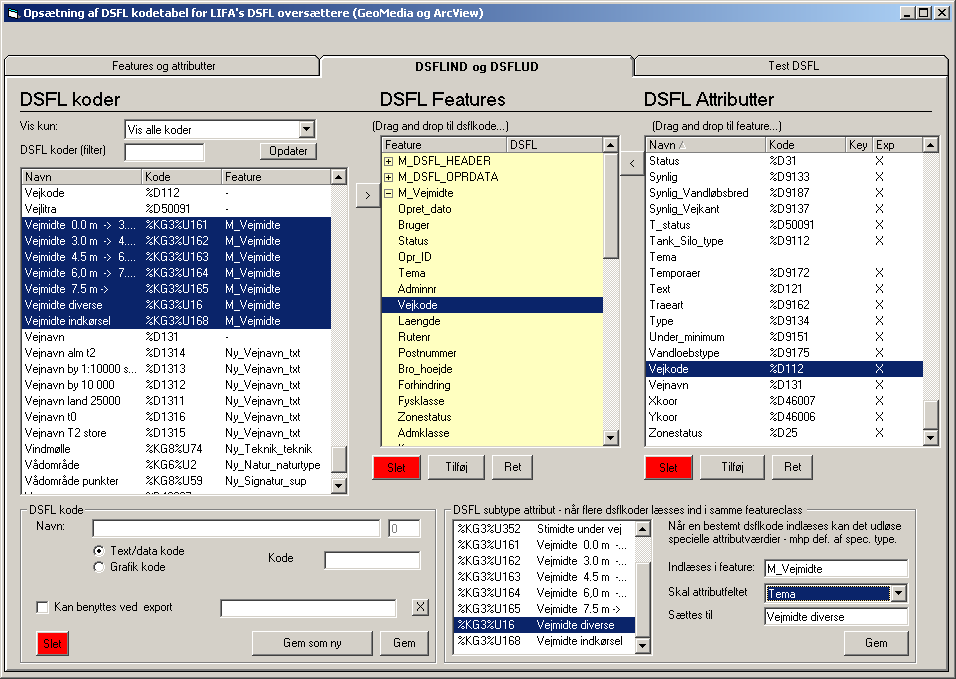
Task: Click the left arrow button beside attributes list
Action: [x=631, y=162]
